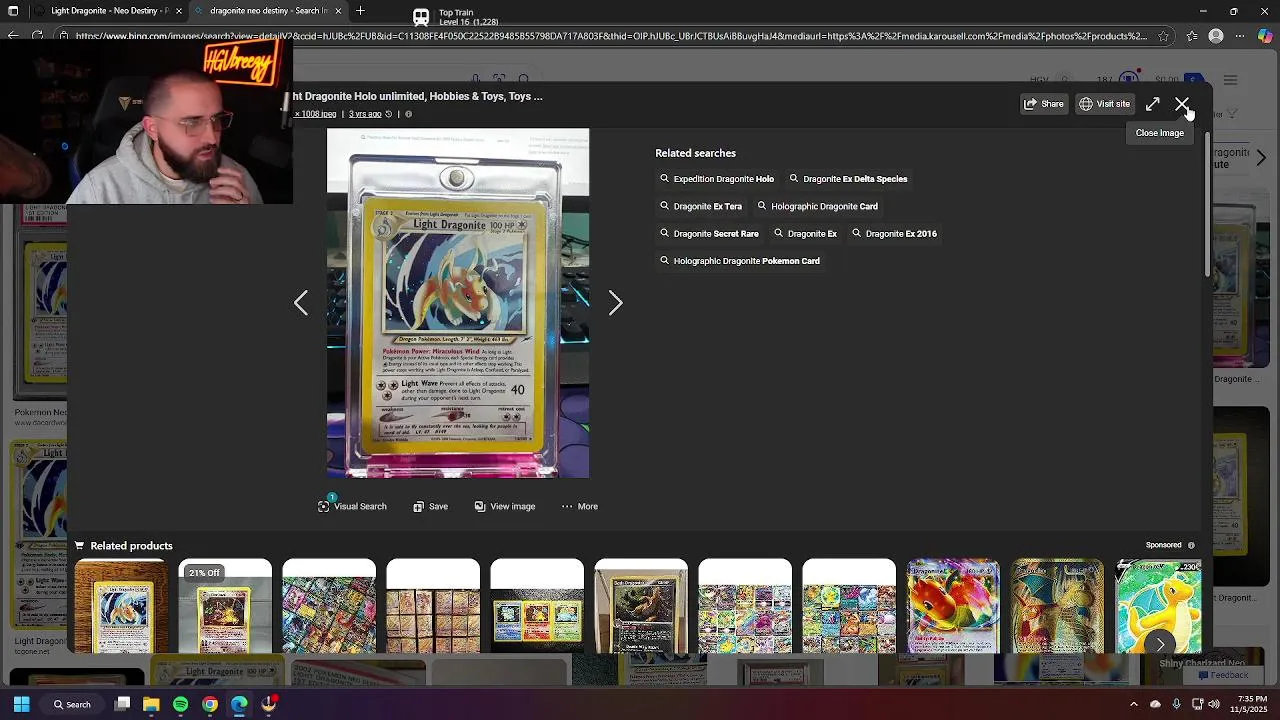Open the 21% Off related product
The width and height of the screenshot is (1280, 720).
tap(225, 606)
